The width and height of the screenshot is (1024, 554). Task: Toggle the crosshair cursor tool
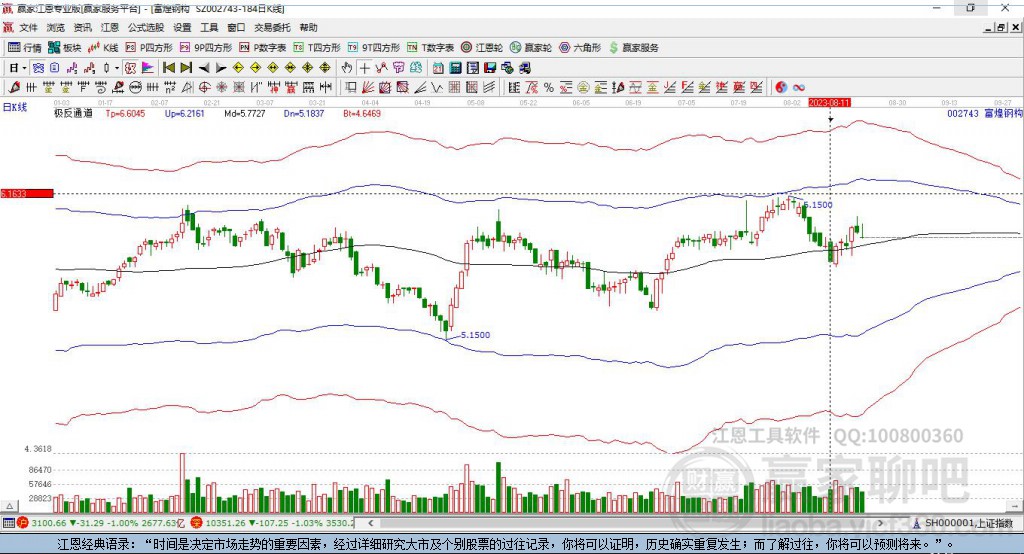click(x=364, y=68)
